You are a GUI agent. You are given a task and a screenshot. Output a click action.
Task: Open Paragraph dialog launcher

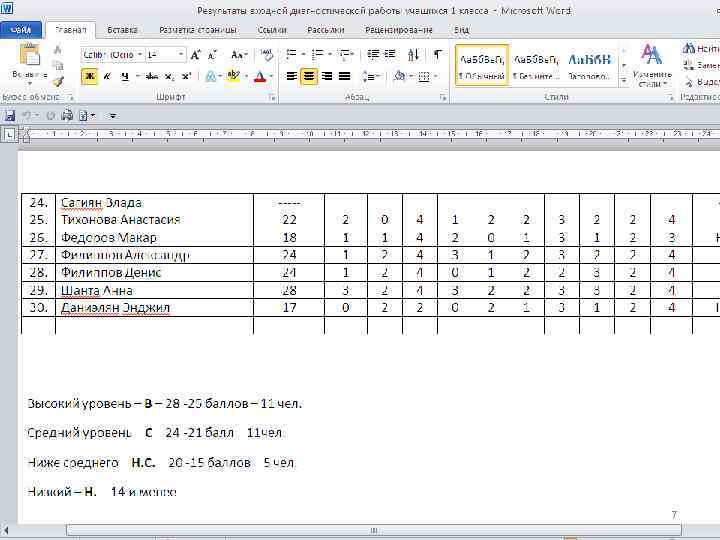click(443, 97)
